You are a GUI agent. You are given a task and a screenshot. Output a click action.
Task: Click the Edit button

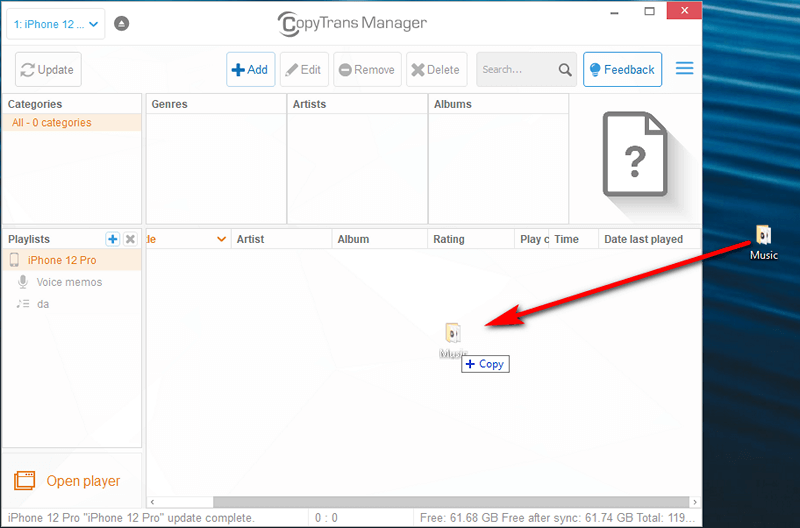(x=304, y=69)
